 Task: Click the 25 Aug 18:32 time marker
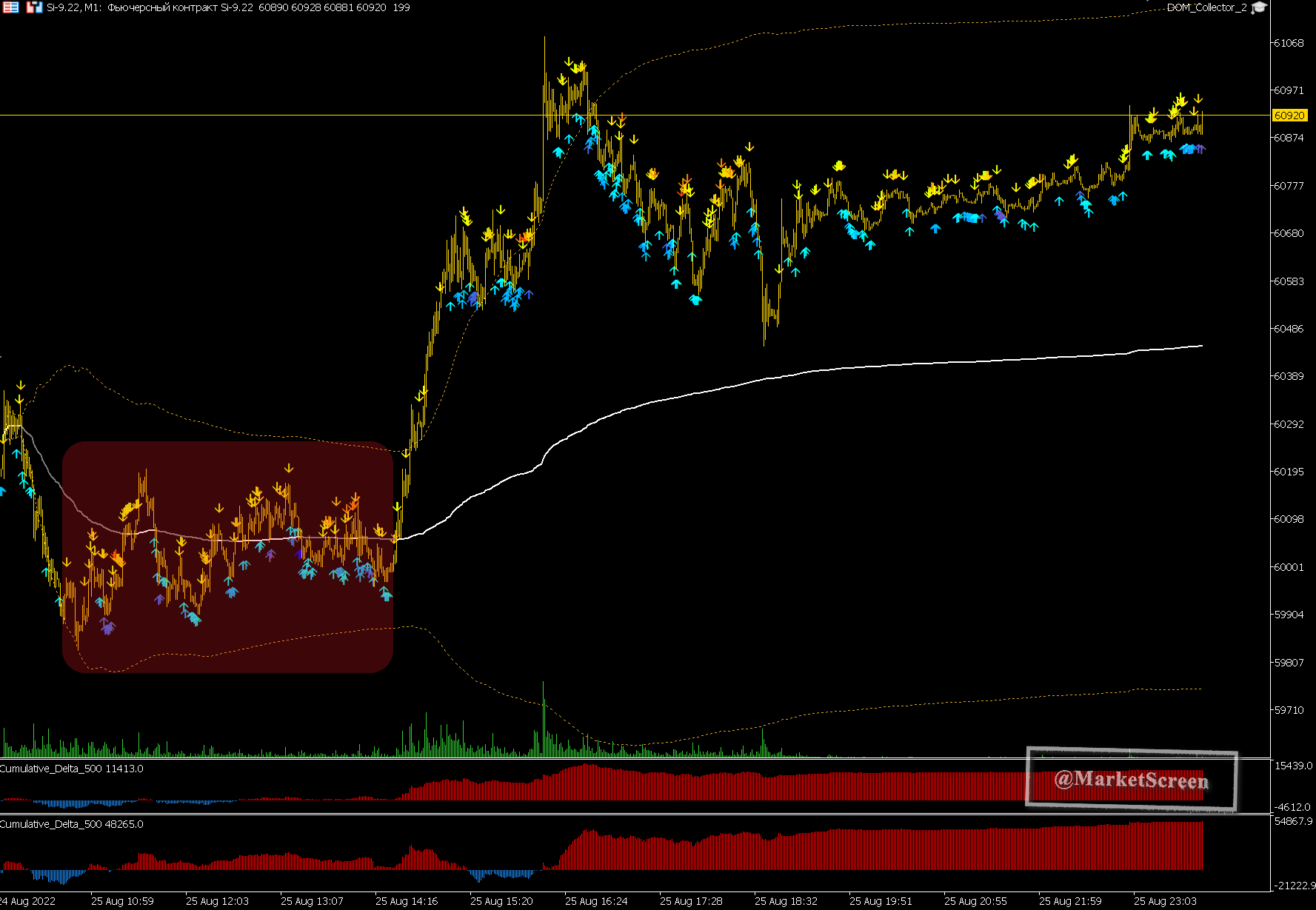point(786,901)
